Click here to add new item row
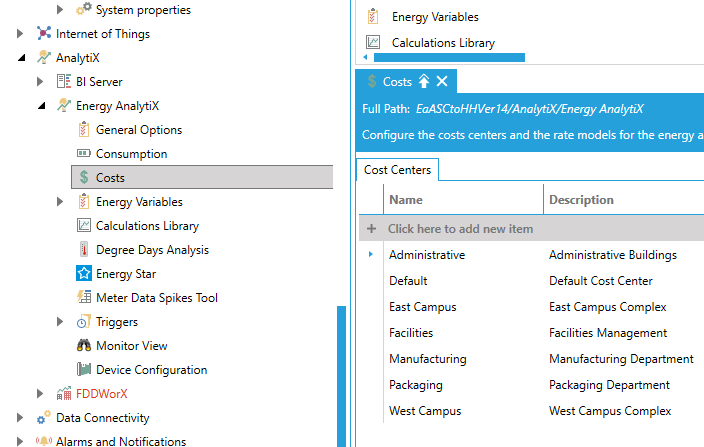704x447 pixels. [460, 229]
